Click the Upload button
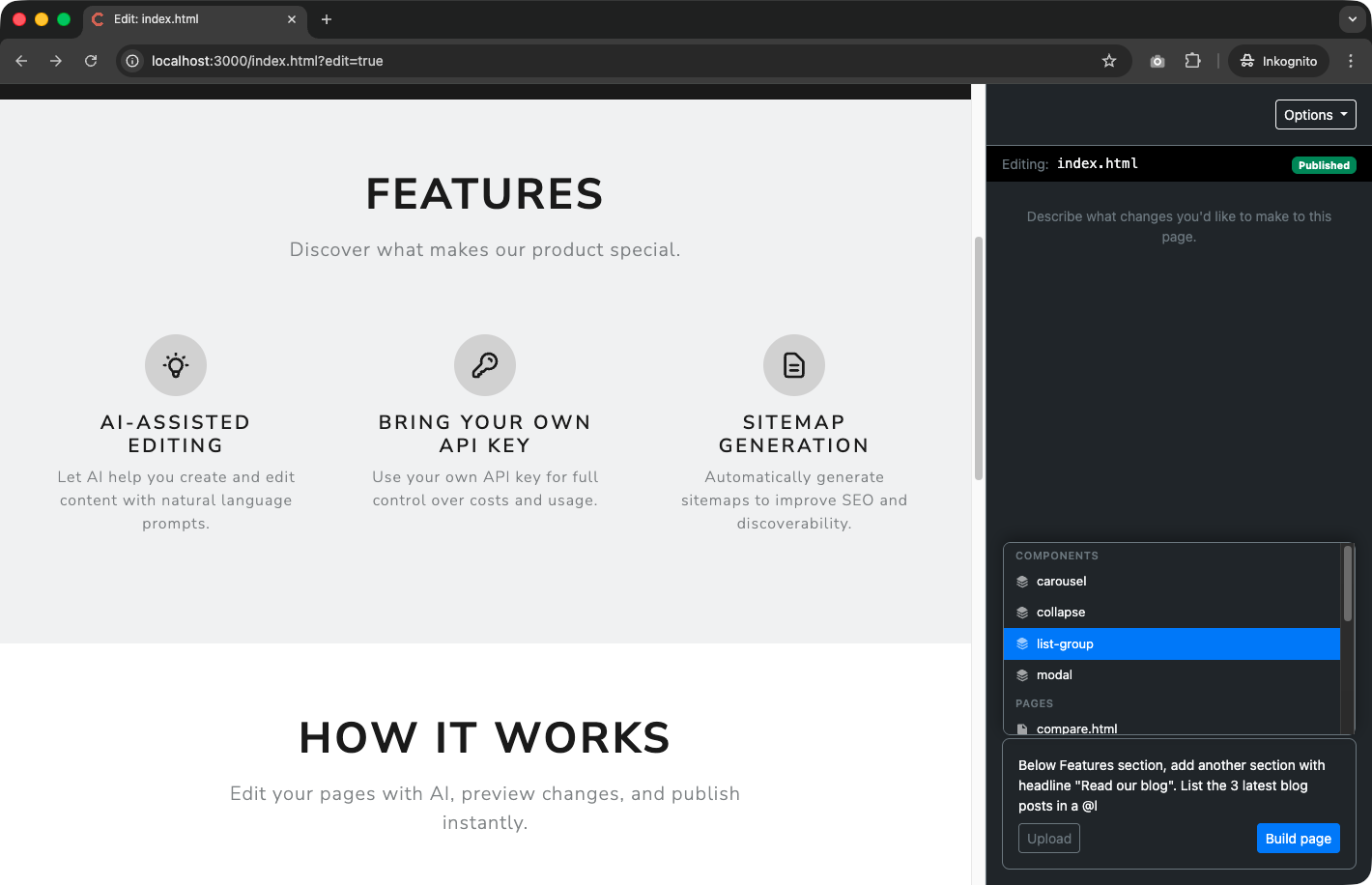The width and height of the screenshot is (1372, 885). tap(1048, 838)
